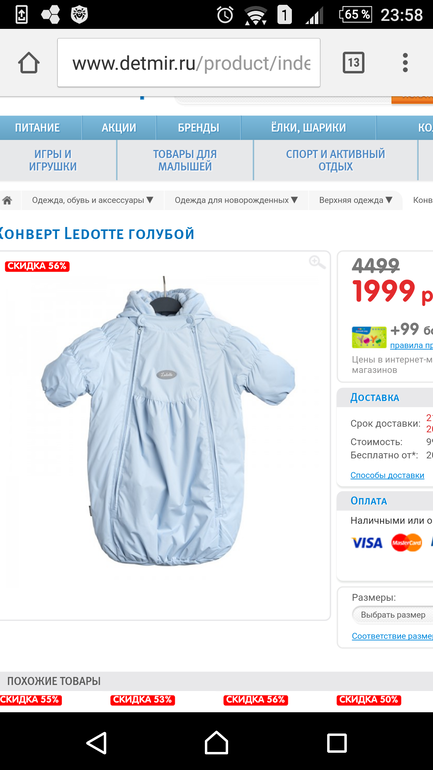Screen dimensions: 433x770
Task: Select ТОВАРЫ ДЛЯ МАЛЫШЕЙ category
Action: [185, 160]
